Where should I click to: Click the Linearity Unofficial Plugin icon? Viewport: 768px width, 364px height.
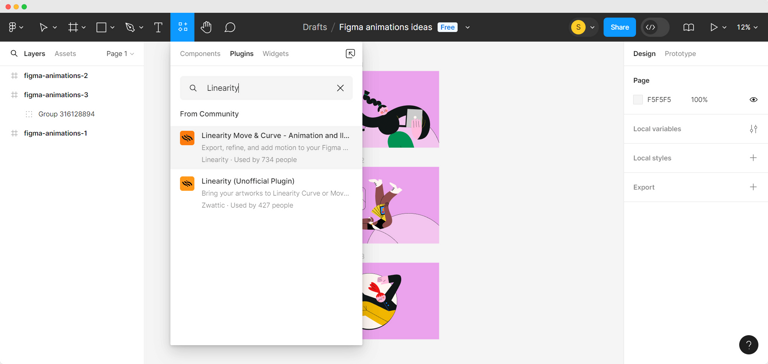(x=187, y=184)
